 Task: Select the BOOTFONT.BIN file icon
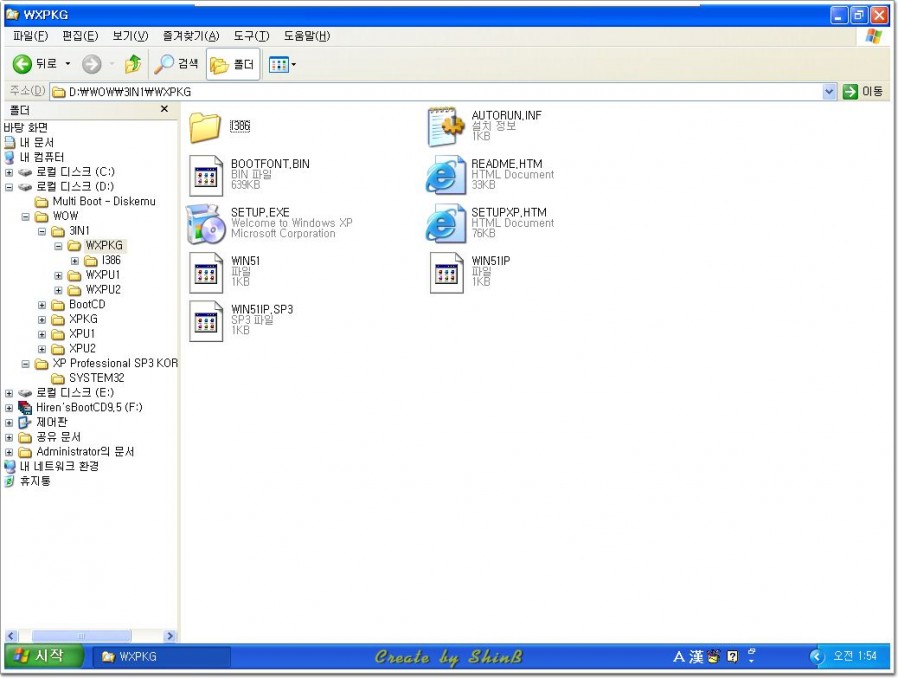pos(205,176)
